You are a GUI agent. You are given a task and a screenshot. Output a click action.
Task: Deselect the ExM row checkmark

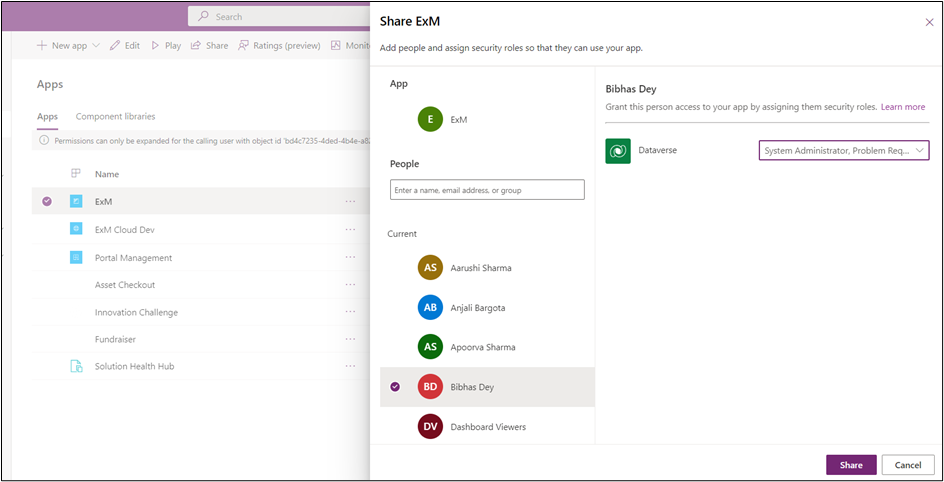click(47, 202)
